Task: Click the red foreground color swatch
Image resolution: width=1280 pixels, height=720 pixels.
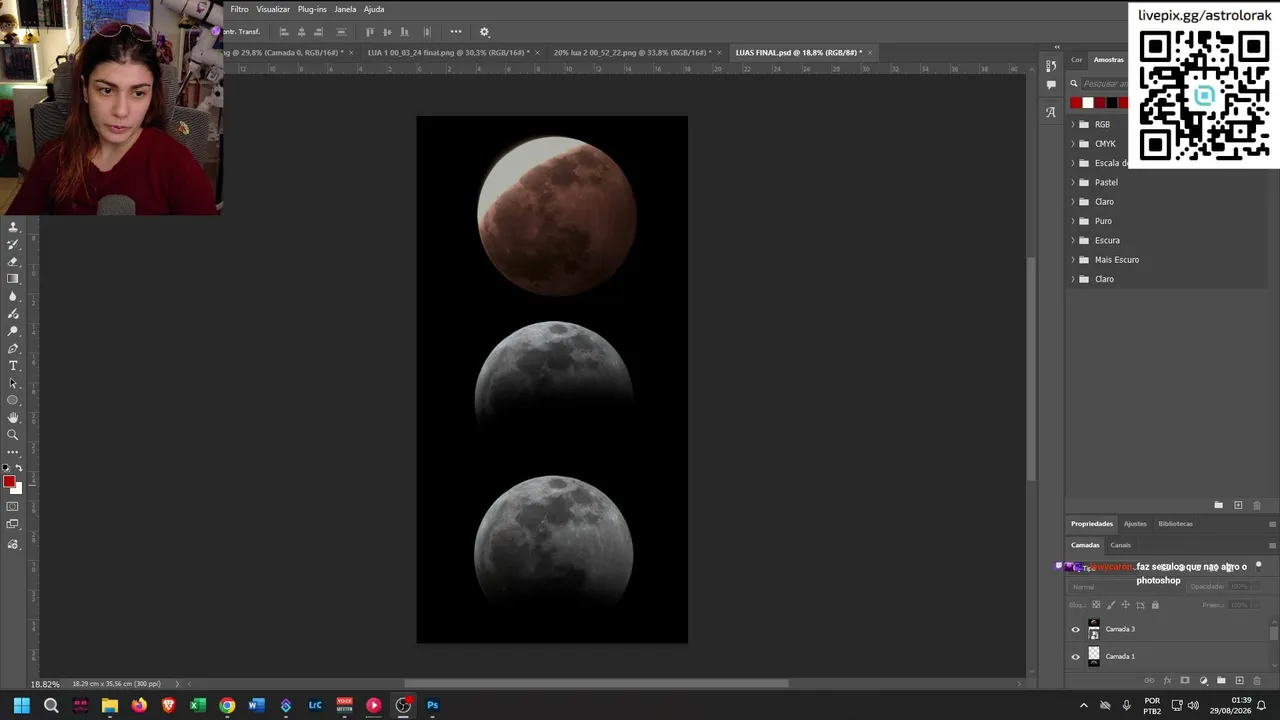Action: pyautogui.click(x=9, y=482)
